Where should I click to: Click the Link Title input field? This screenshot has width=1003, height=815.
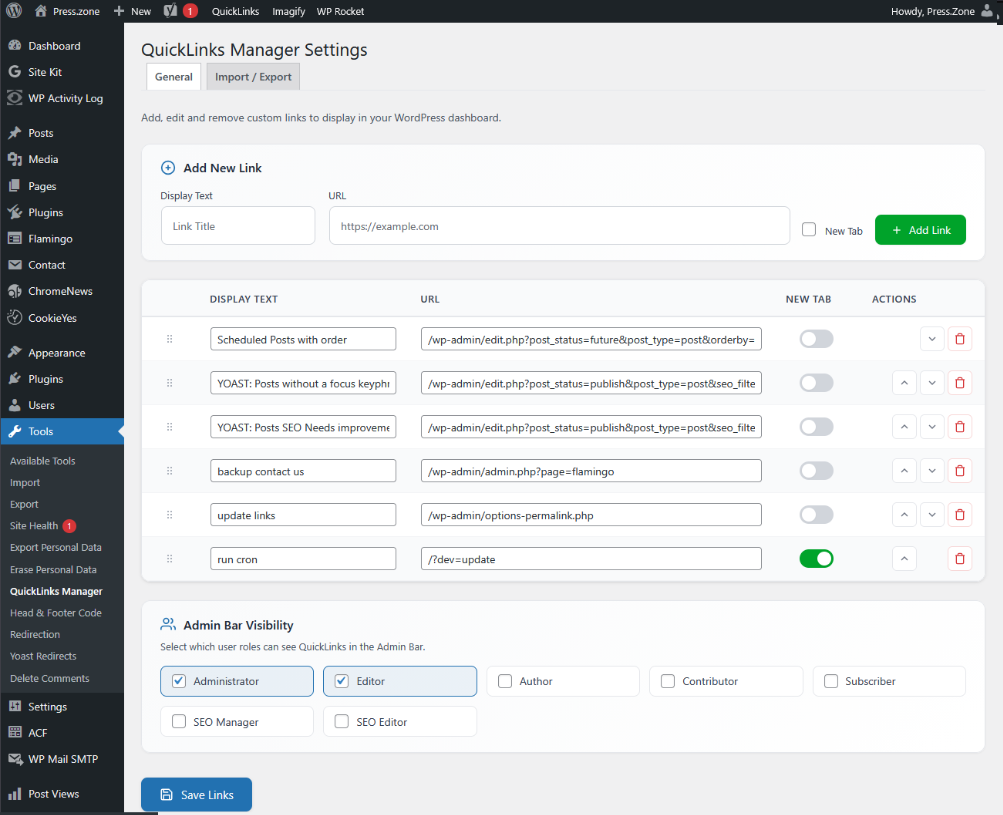[x=237, y=225]
